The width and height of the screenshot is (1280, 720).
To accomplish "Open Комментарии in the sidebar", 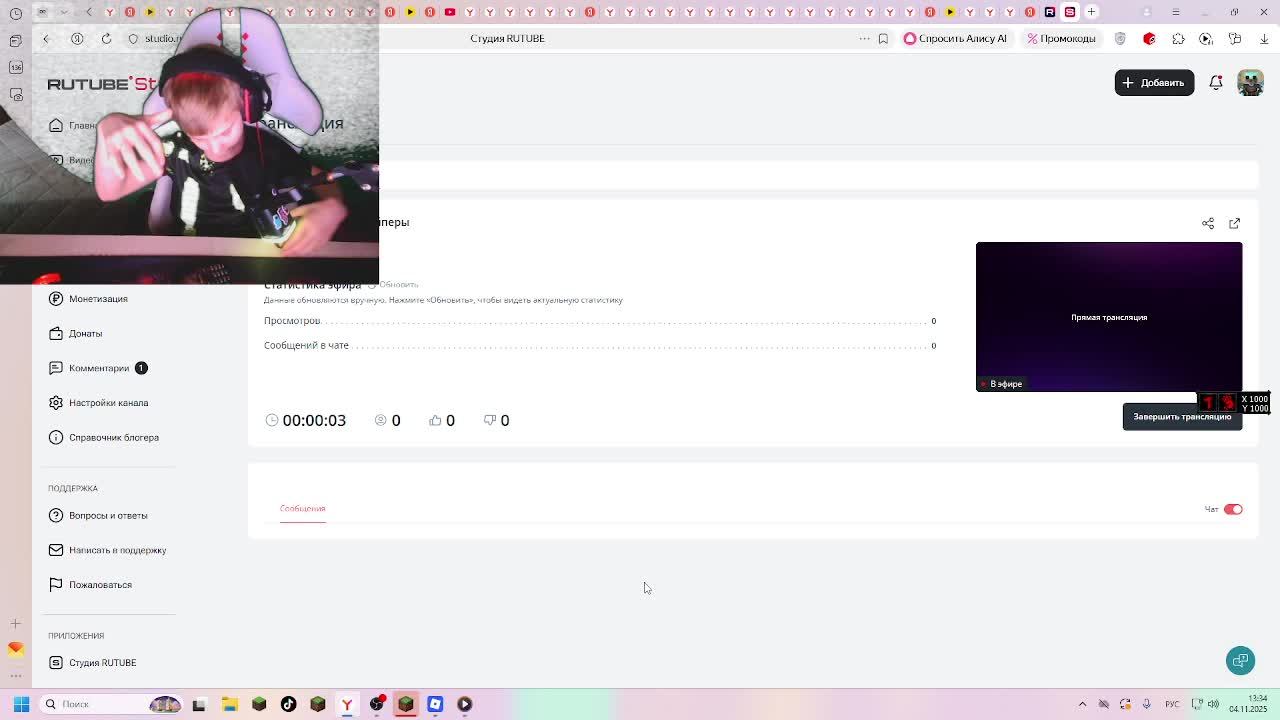I will [99, 368].
